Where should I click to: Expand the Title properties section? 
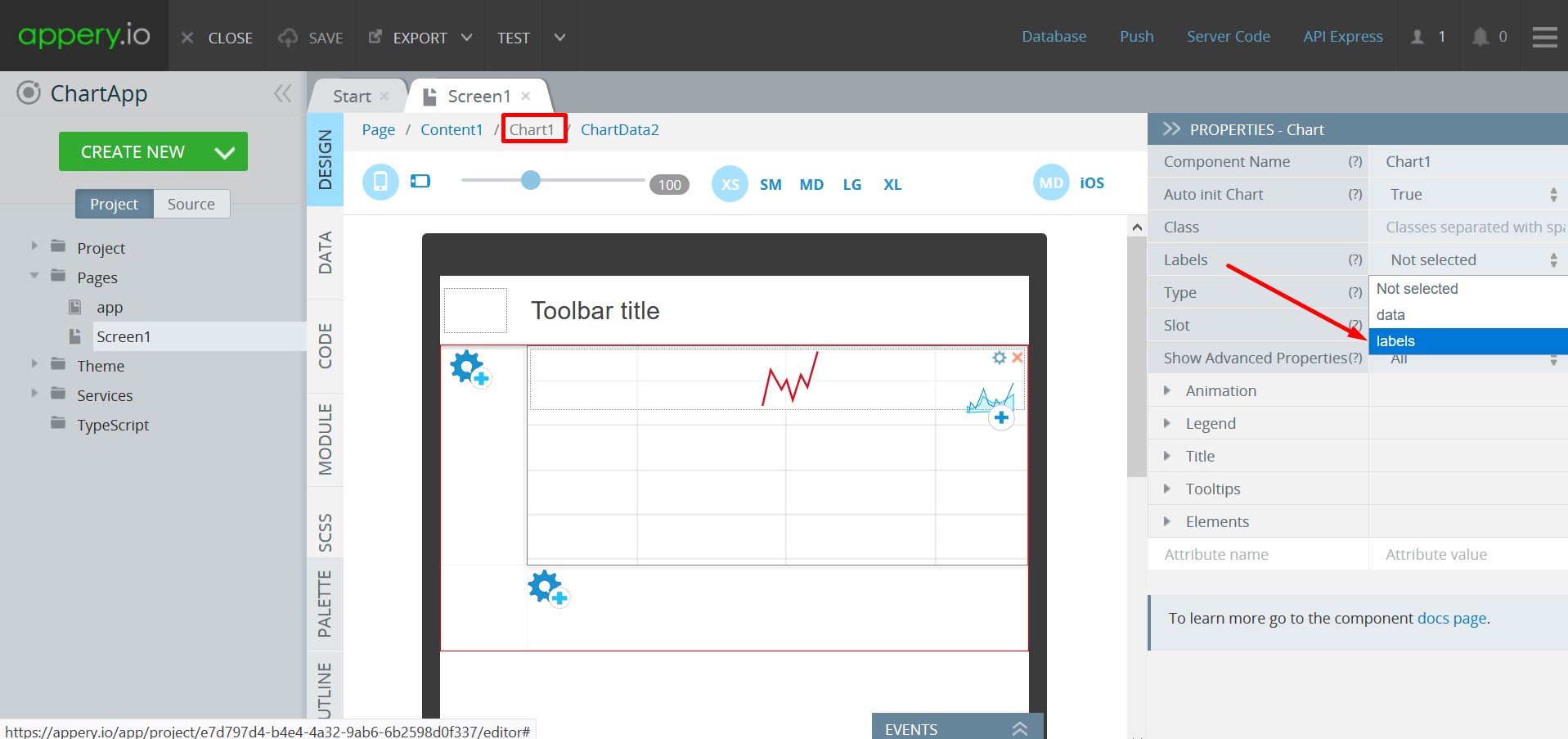(1167, 456)
